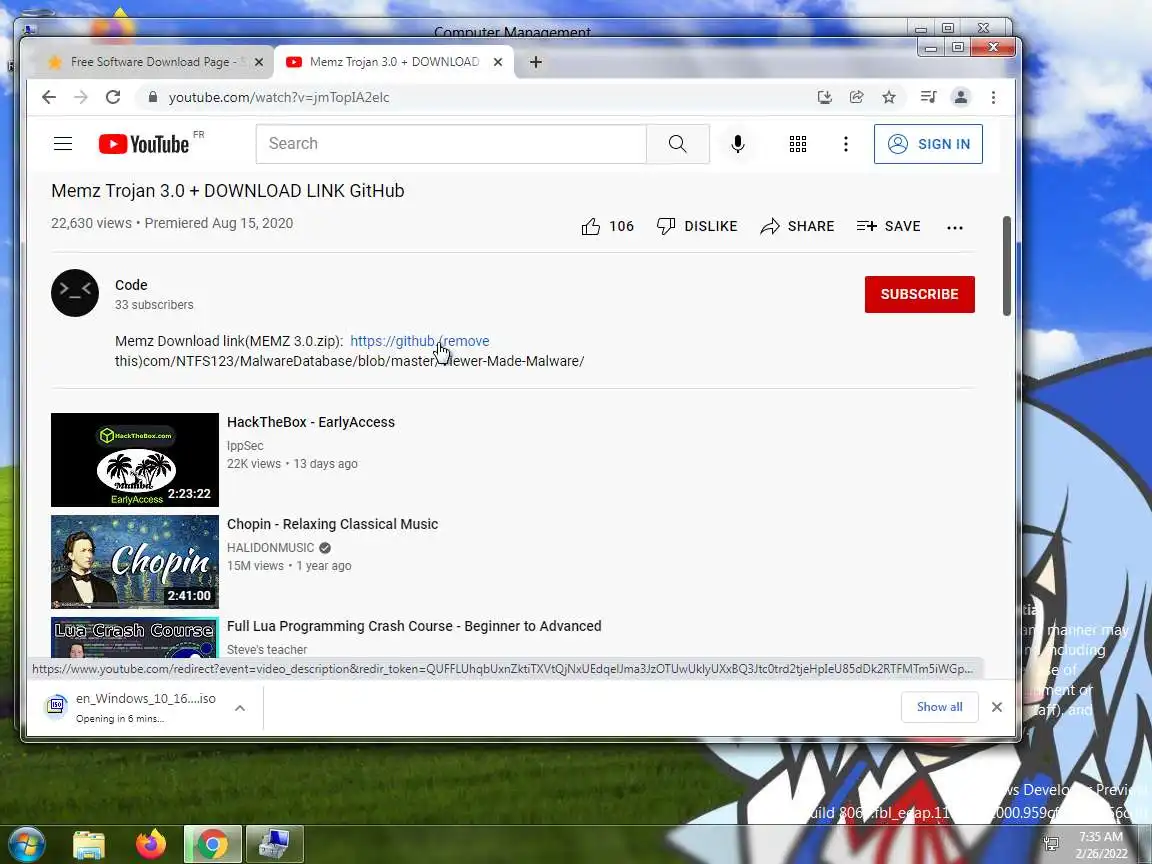Subscribe to the Code channel
The image size is (1152, 864).
click(x=919, y=295)
